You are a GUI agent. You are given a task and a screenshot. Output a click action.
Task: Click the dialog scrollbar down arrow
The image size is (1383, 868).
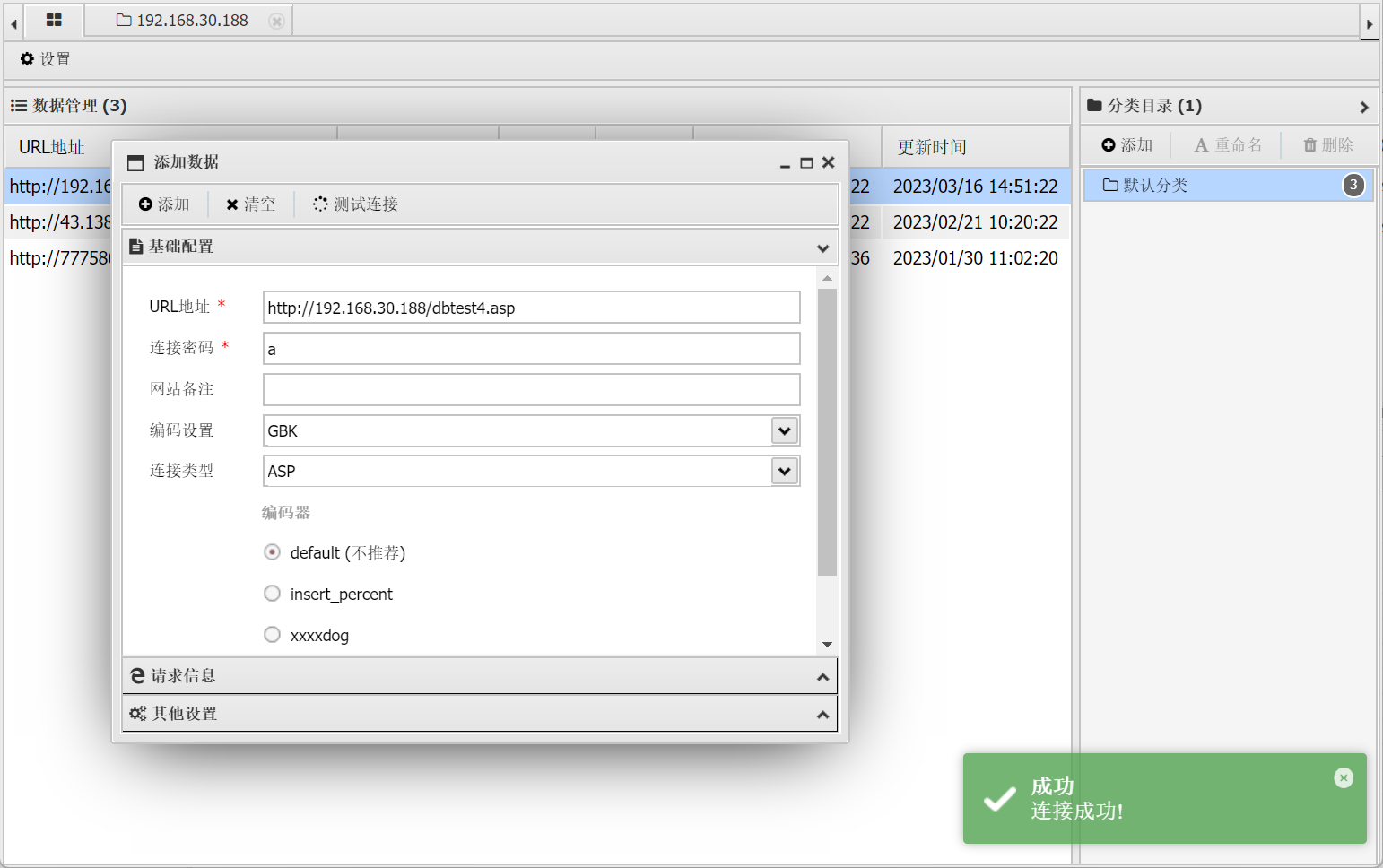click(827, 645)
